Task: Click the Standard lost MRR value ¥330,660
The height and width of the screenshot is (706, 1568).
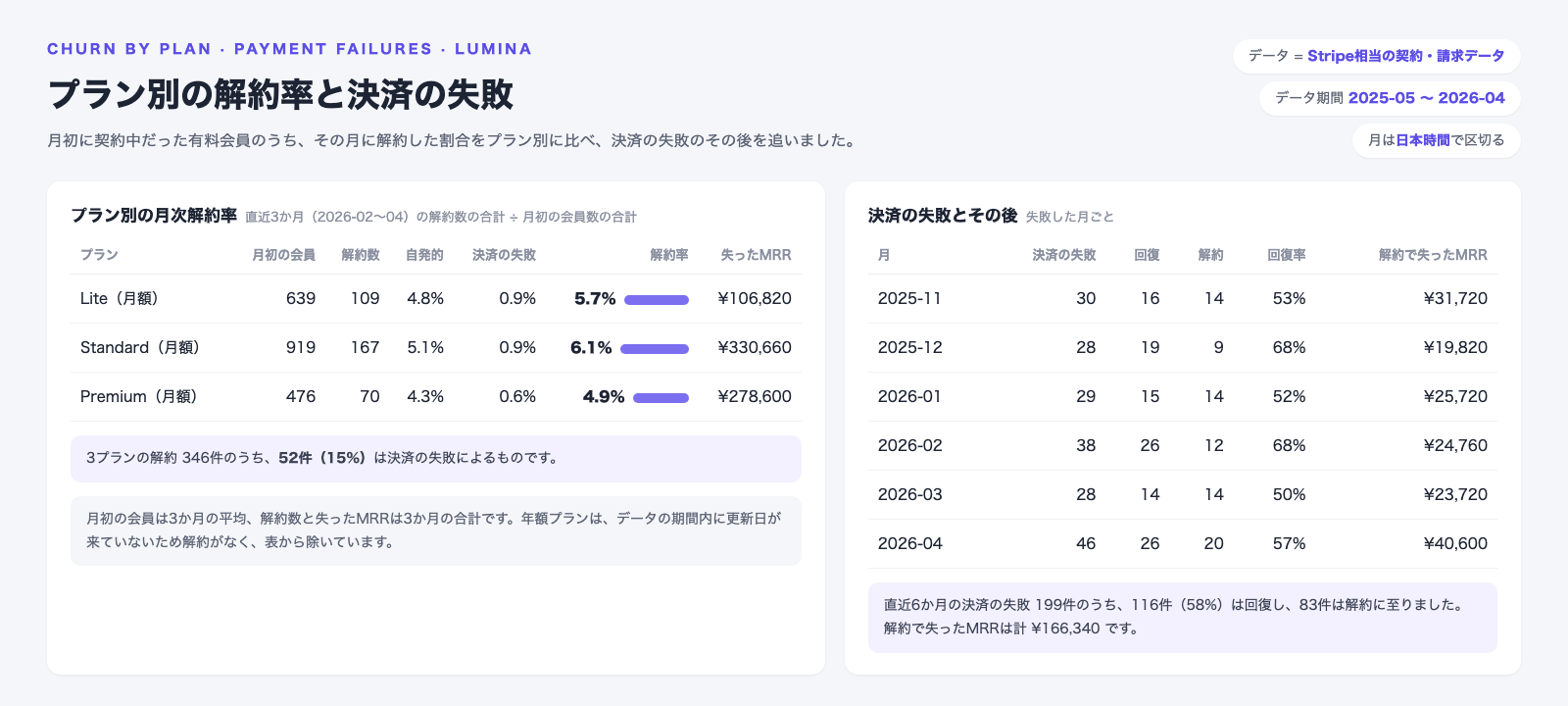Action: pyautogui.click(x=755, y=348)
